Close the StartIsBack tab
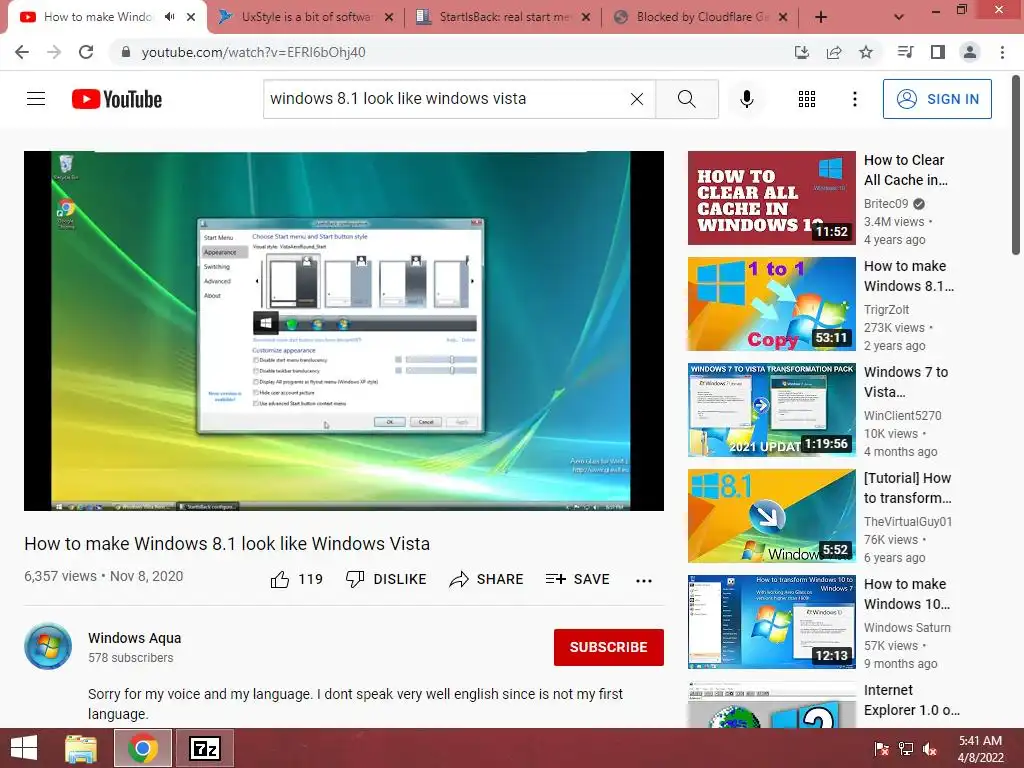Image resolution: width=1024 pixels, height=768 pixels. tap(586, 17)
